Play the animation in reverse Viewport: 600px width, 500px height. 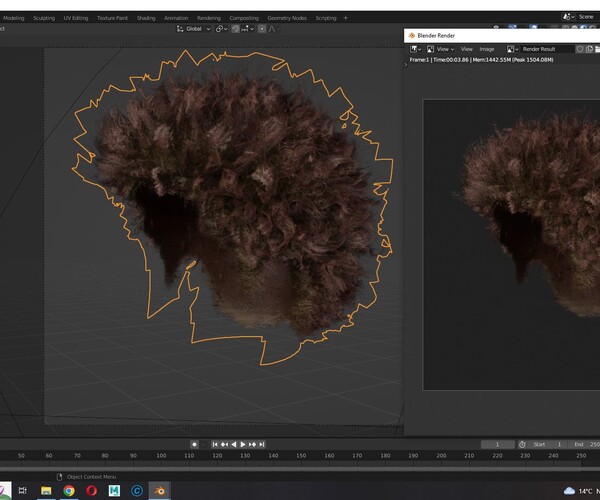tap(234, 444)
